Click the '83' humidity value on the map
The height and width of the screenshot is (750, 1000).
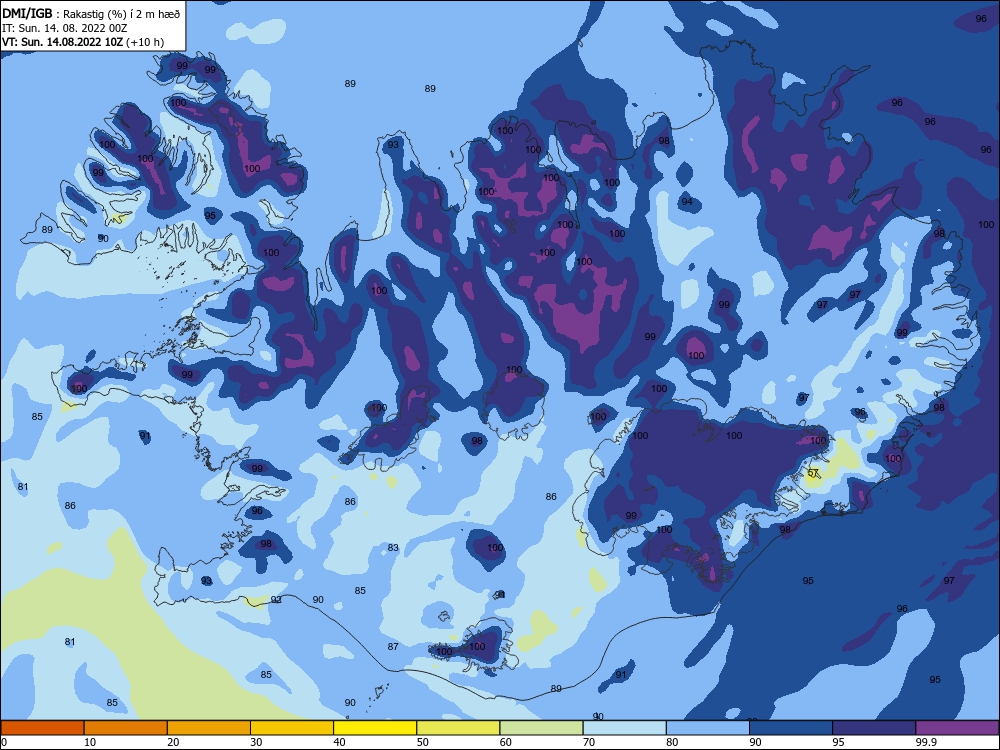[x=393, y=548]
